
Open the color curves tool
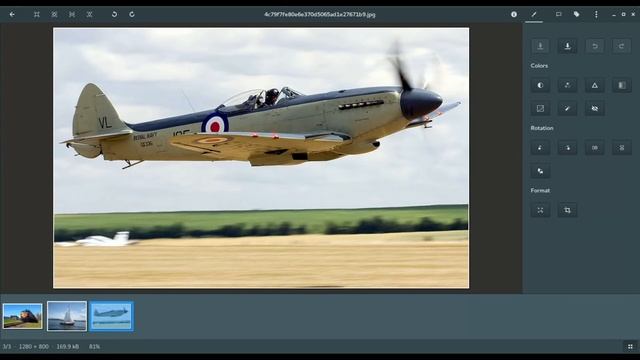540,109
